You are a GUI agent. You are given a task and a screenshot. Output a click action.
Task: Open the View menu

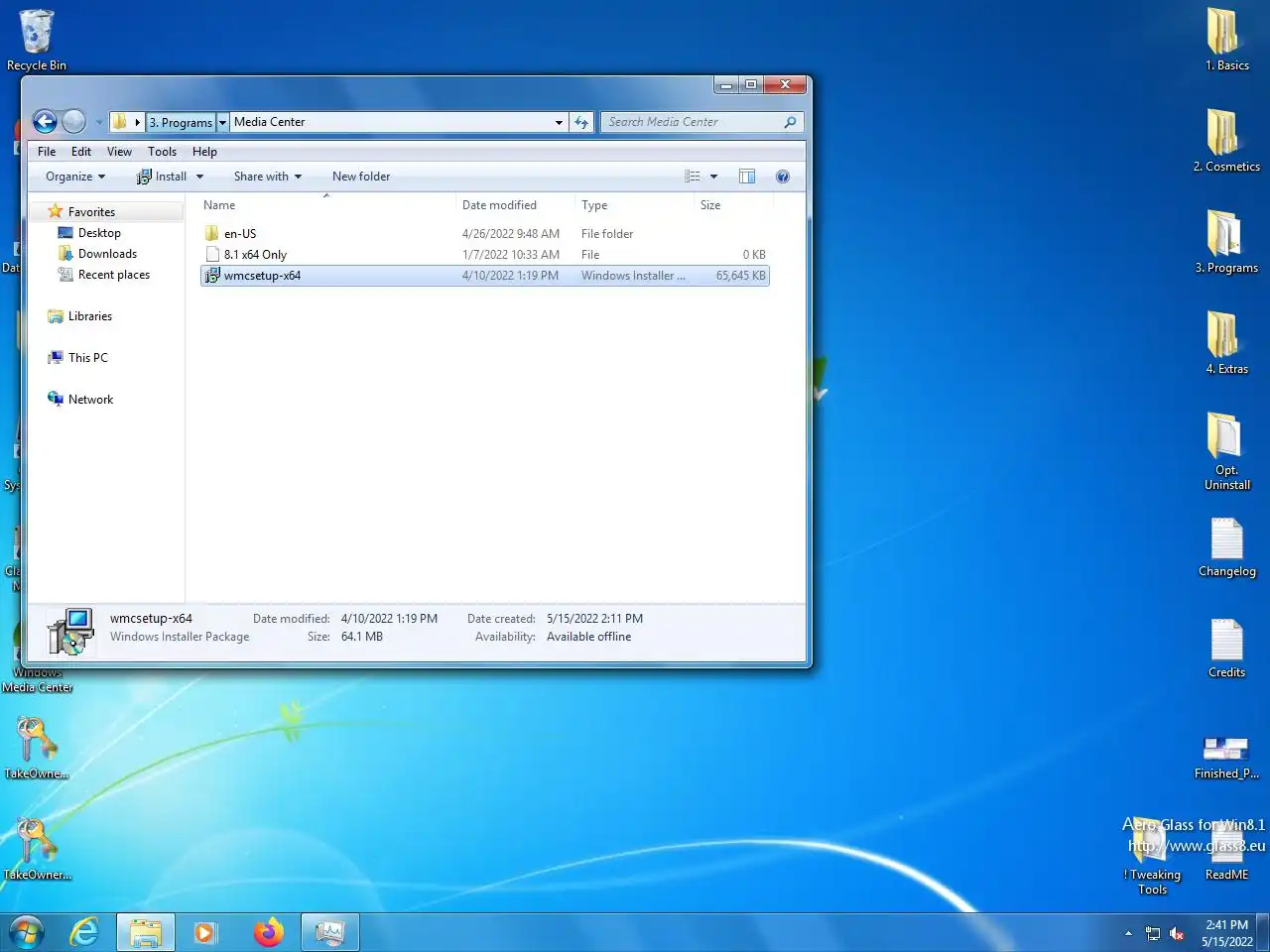click(x=119, y=152)
